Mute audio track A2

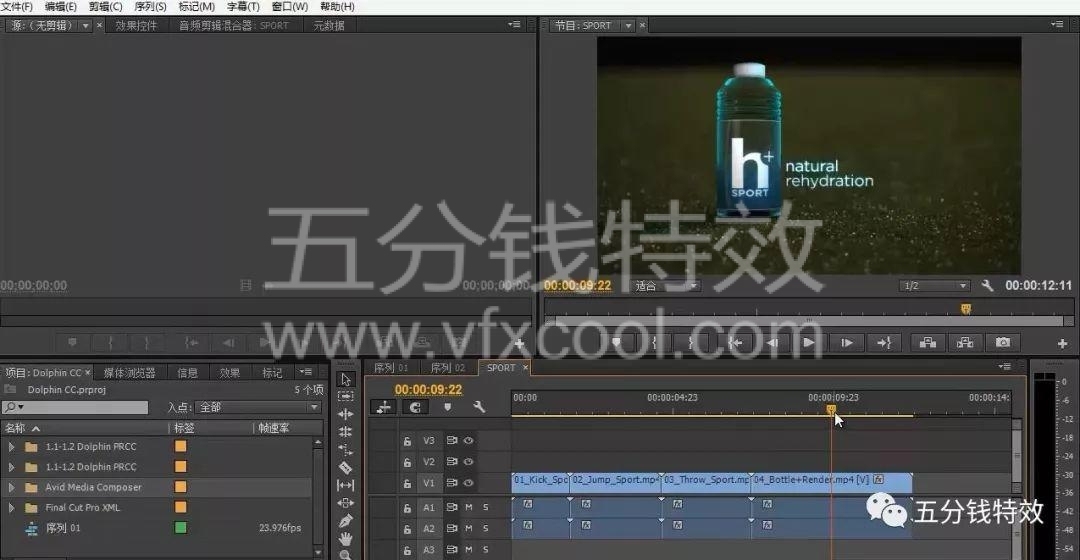click(x=469, y=528)
